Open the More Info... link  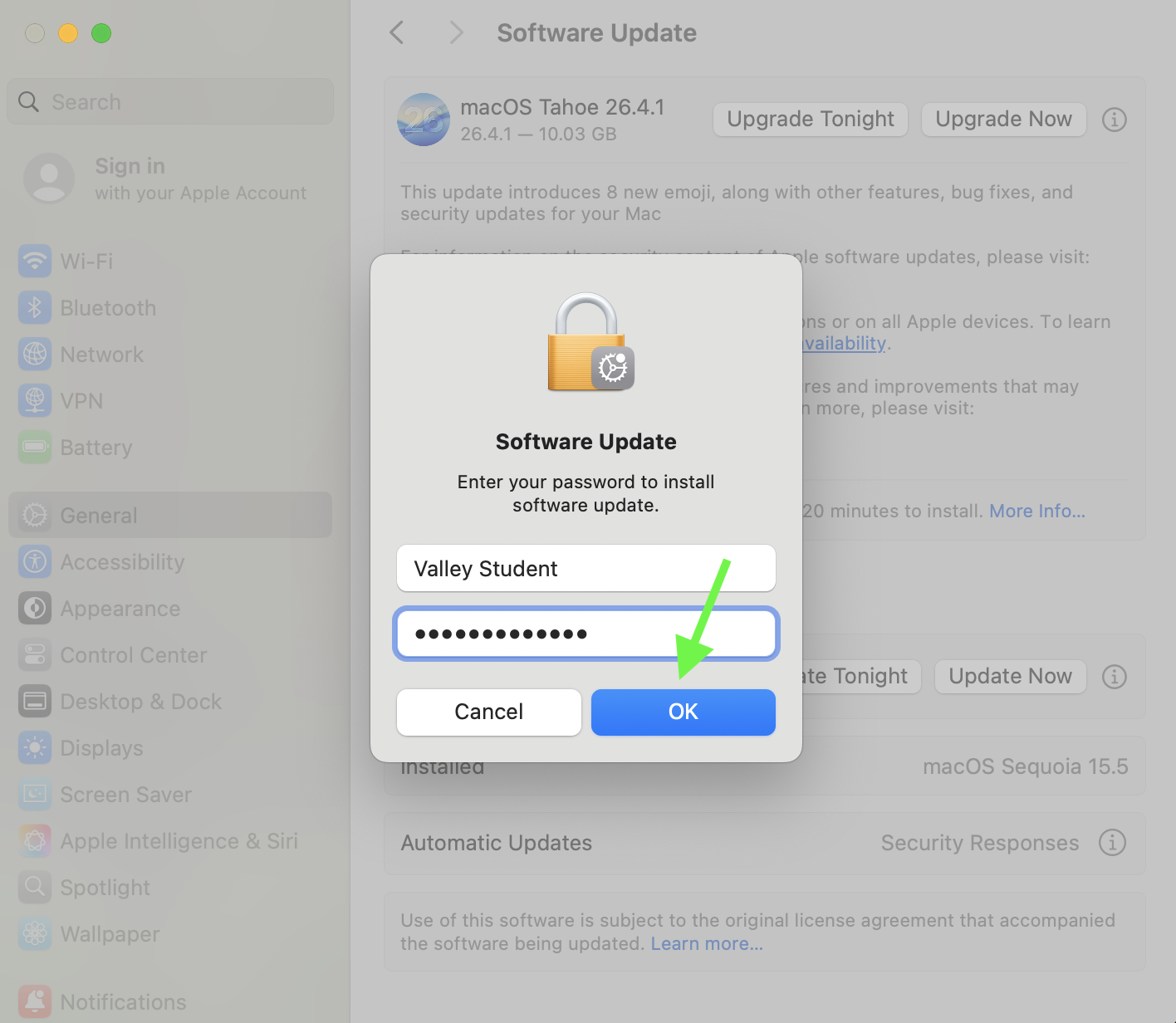(x=1036, y=511)
